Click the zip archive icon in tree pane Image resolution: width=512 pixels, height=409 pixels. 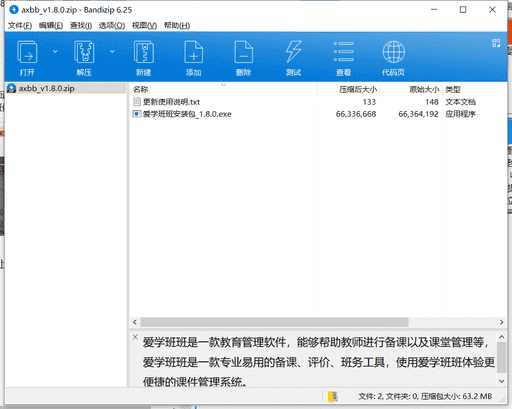12,88
